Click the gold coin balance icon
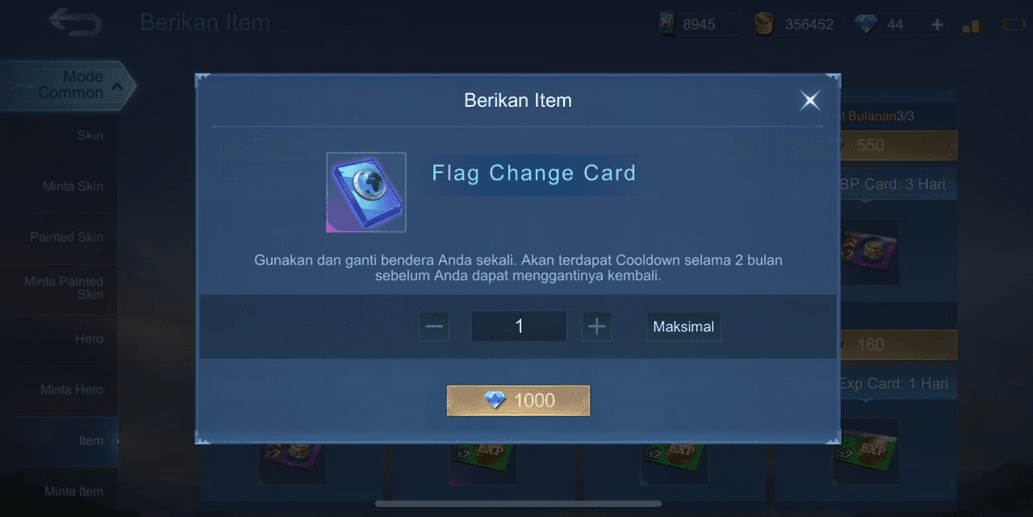This screenshot has height=517, width=1033. pyautogui.click(x=764, y=24)
